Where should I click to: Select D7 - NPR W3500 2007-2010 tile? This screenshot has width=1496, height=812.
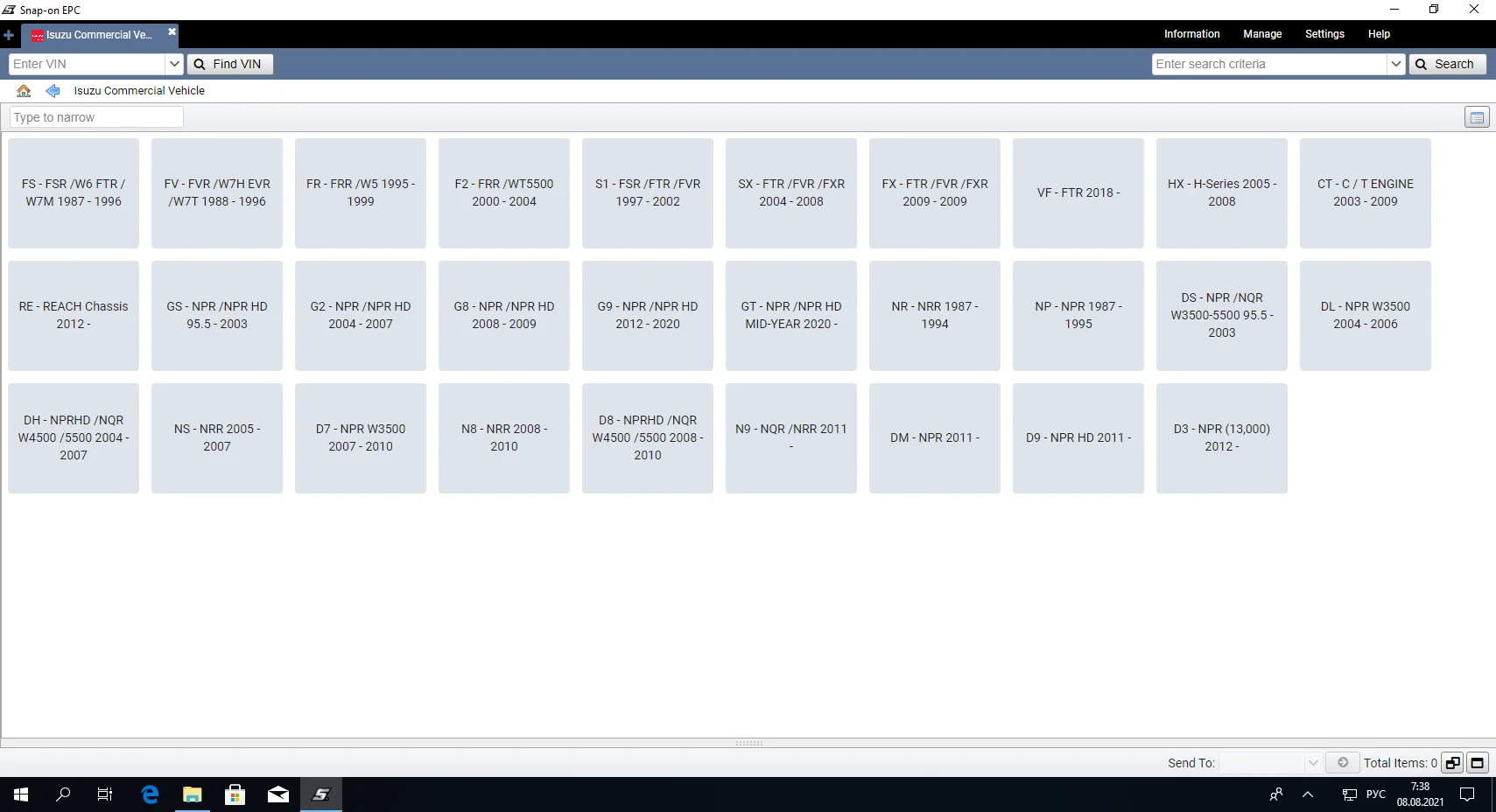coord(361,438)
